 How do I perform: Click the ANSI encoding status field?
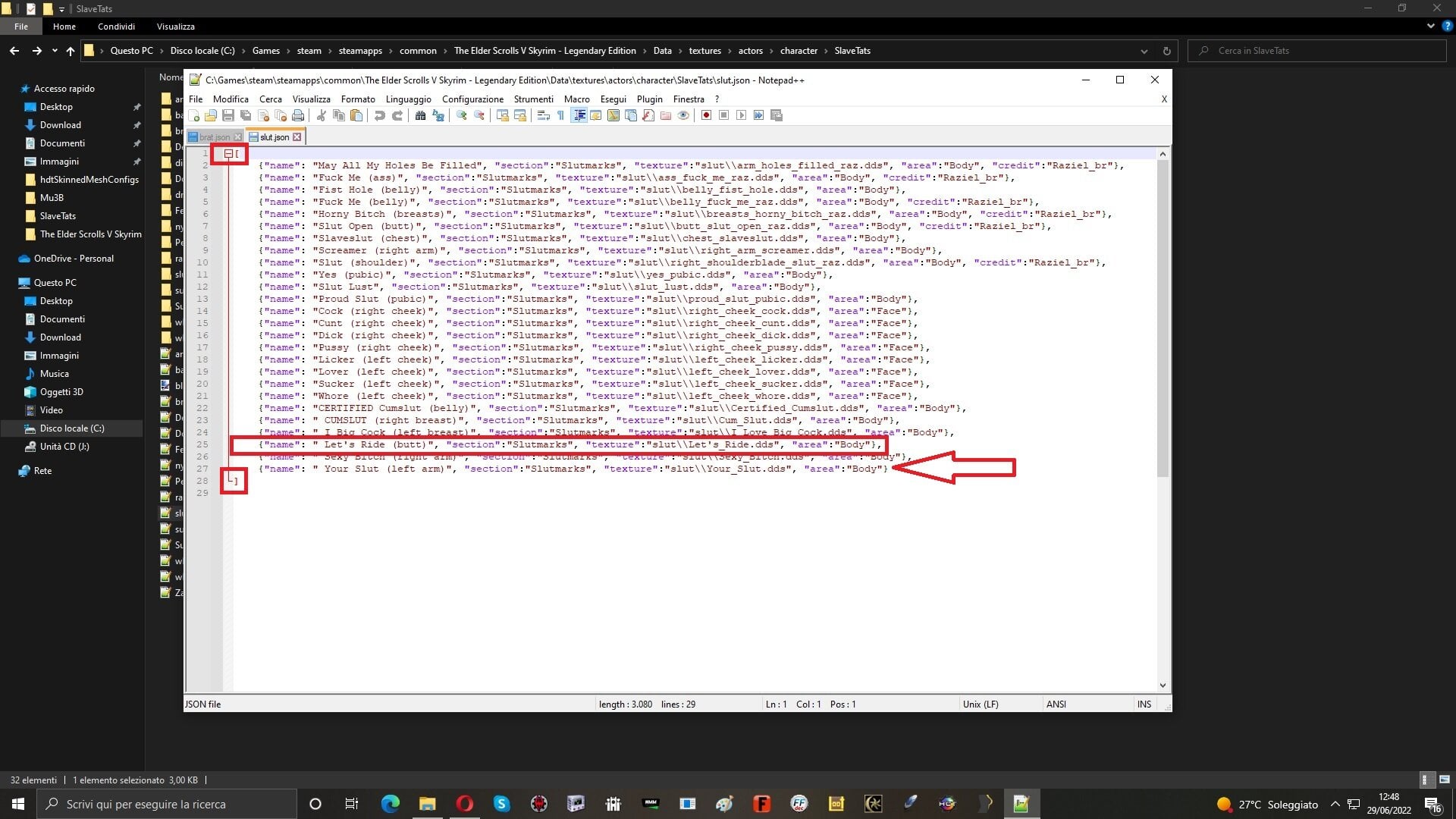pos(1056,704)
